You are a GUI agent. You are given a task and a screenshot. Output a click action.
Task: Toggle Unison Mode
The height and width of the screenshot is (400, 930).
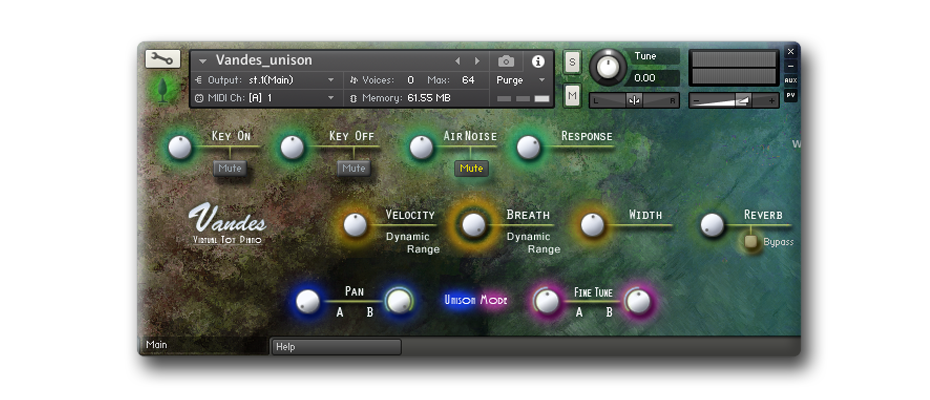point(476,300)
